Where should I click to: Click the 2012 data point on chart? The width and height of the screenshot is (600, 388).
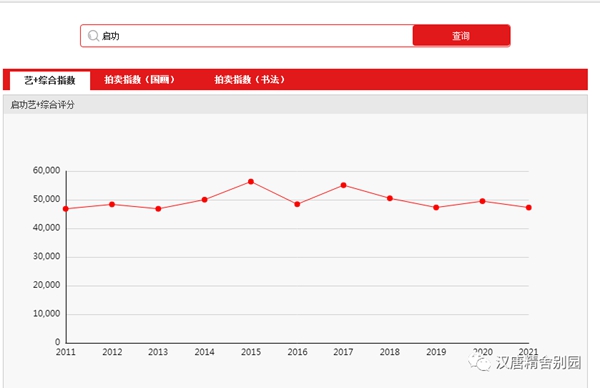point(112,204)
